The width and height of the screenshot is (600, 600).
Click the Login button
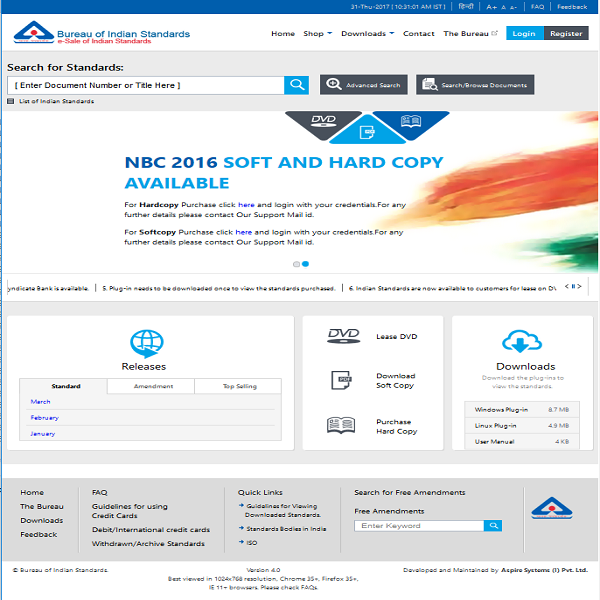pyautogui.click(x=525, y=33)
